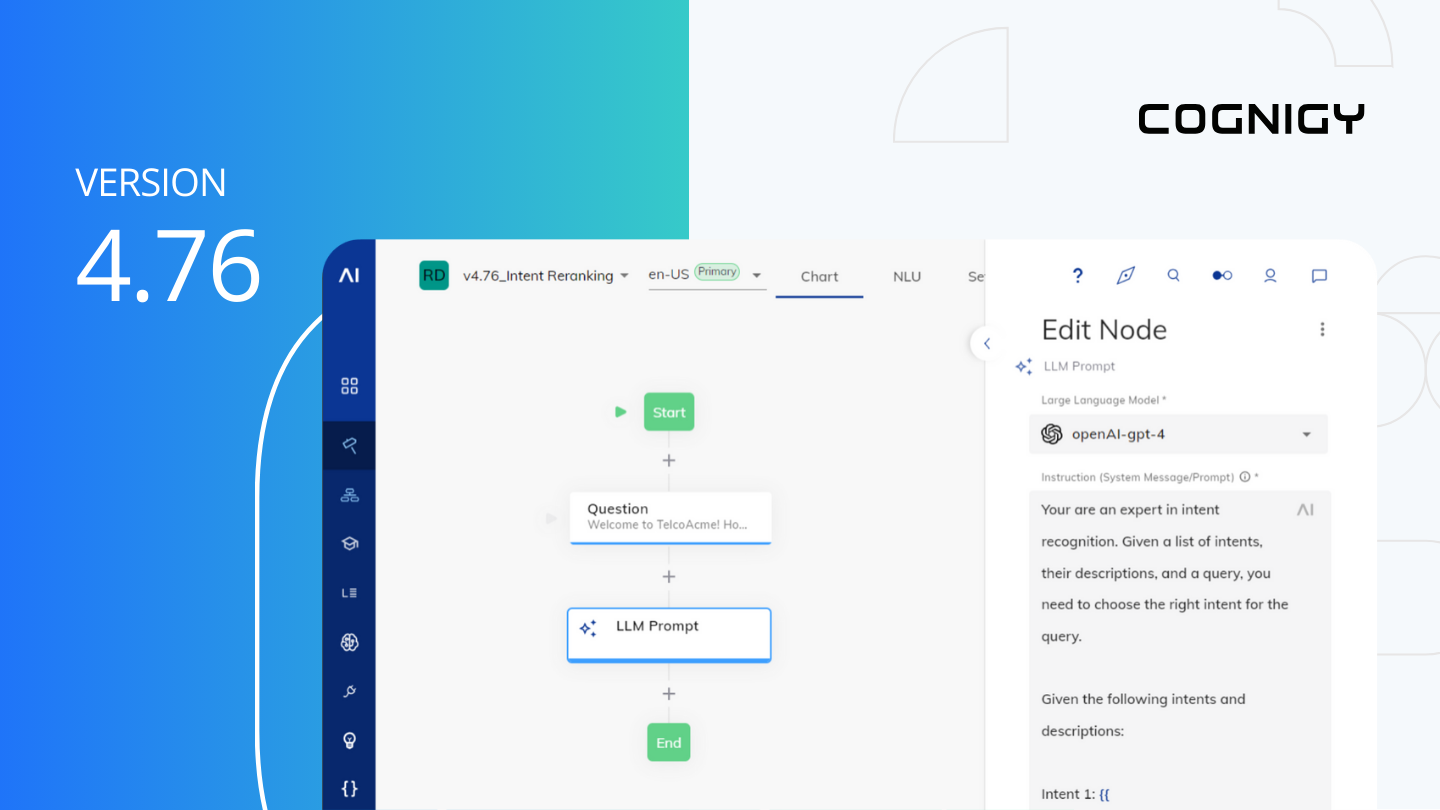Open search with the magnifier icon in the panel
This screenshot has height=810, width=1440.
point(1173,275)
